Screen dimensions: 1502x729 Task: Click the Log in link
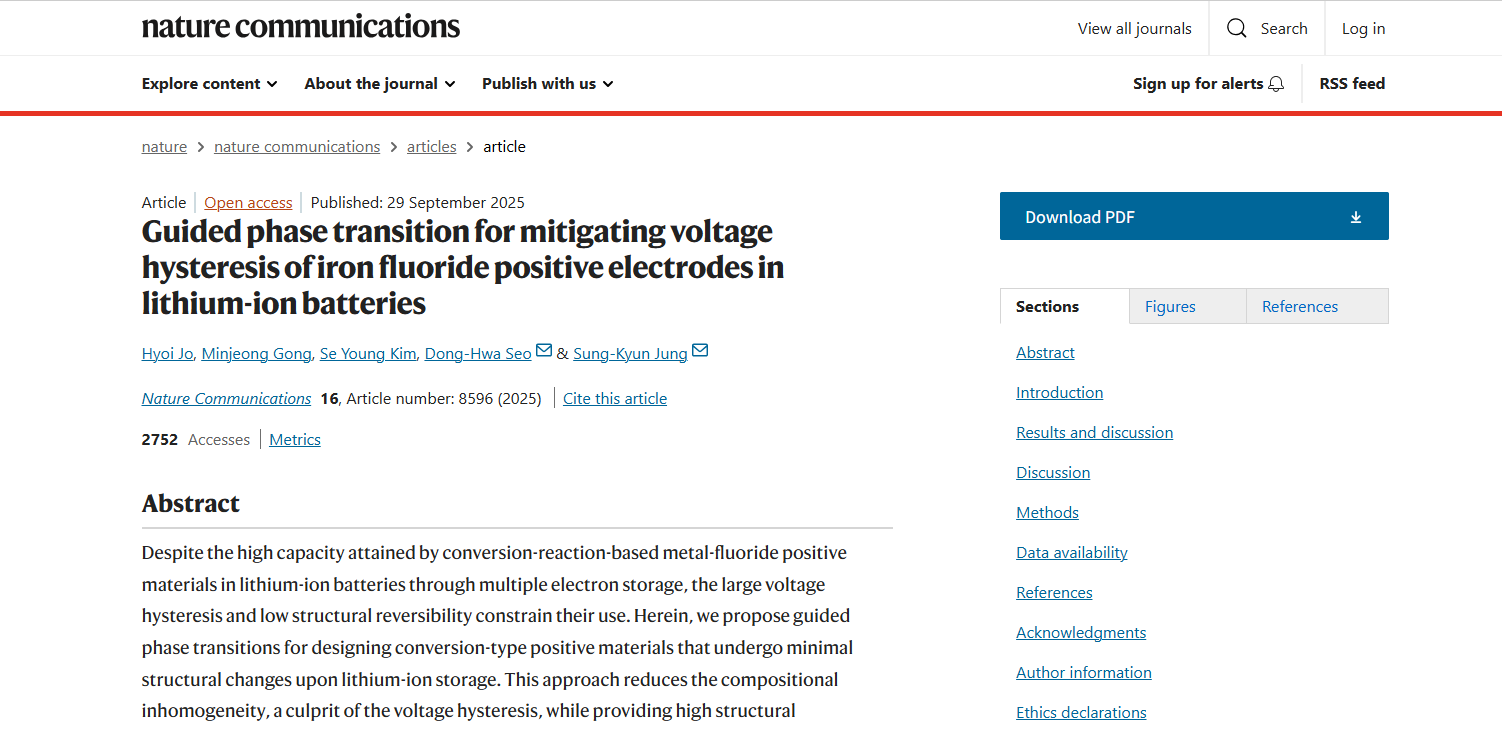click(1363, 28)
